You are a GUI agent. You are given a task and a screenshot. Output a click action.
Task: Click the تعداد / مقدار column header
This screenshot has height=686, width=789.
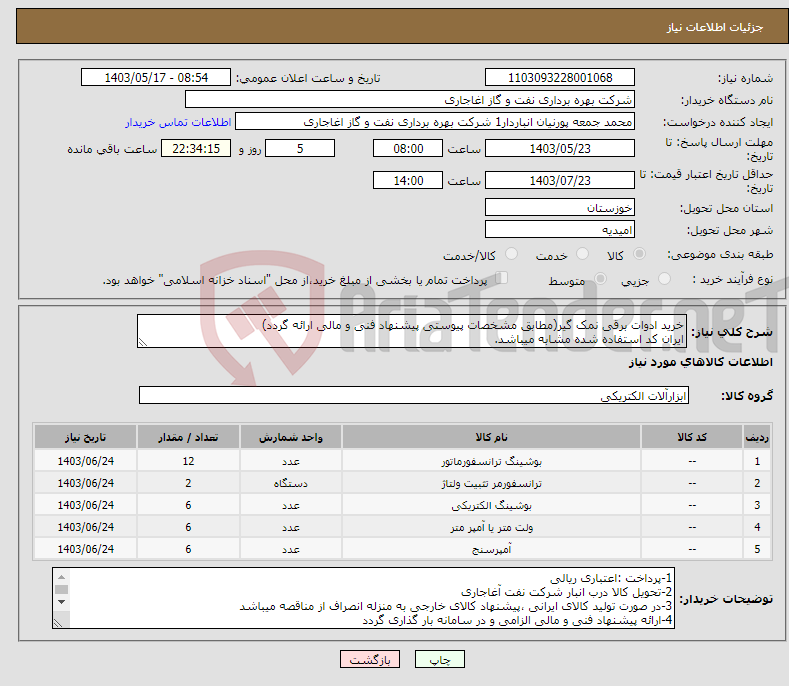tap(188, 437)
